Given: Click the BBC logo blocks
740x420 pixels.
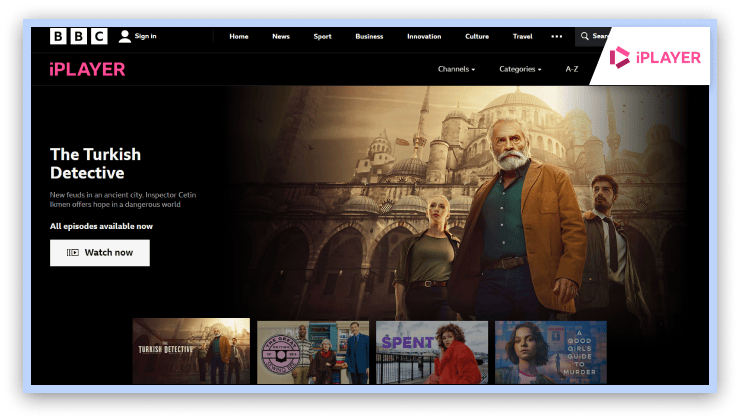Looking at the screenshot, I should click(x=79, y=36).
